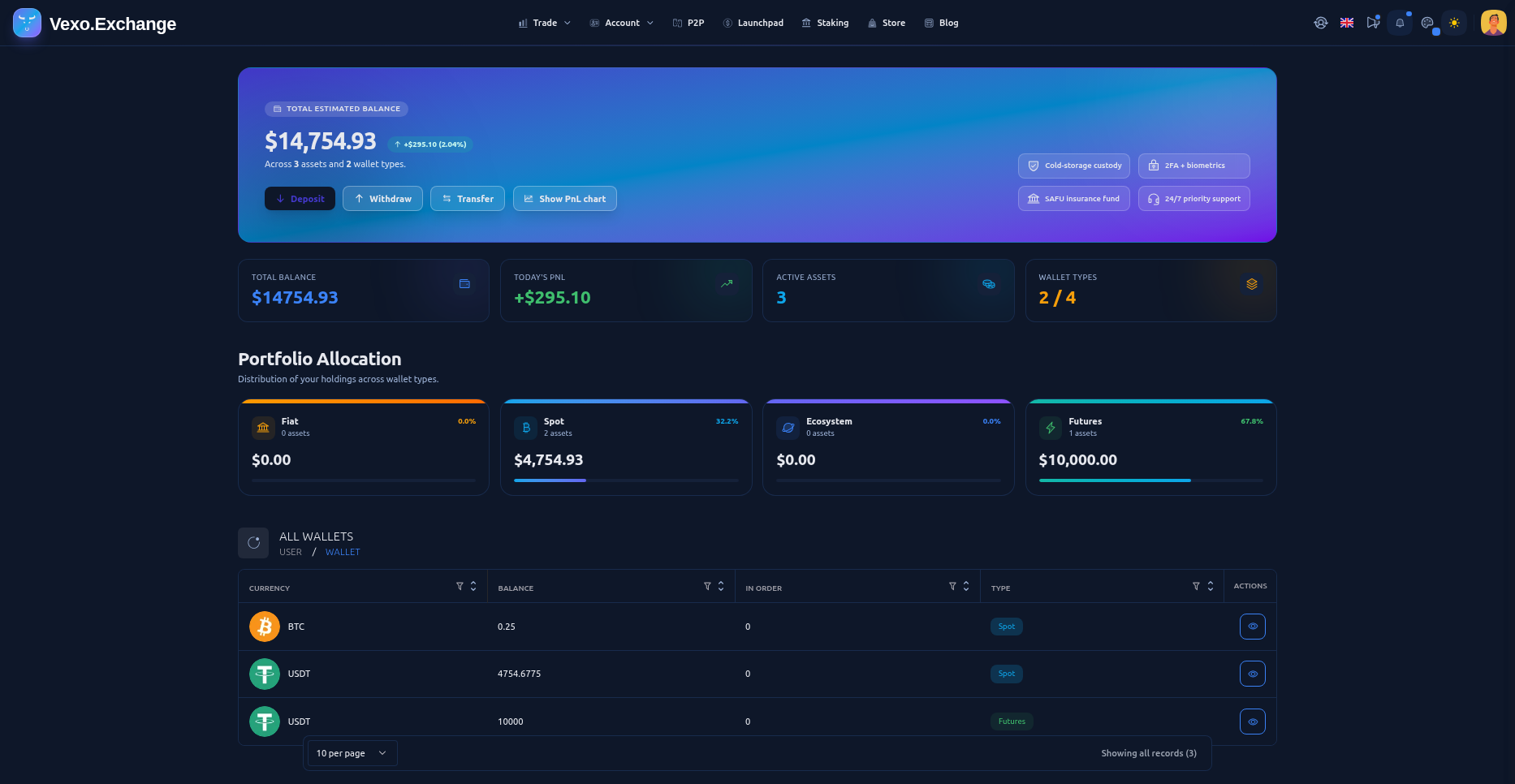Click the Transfer button

468,199
